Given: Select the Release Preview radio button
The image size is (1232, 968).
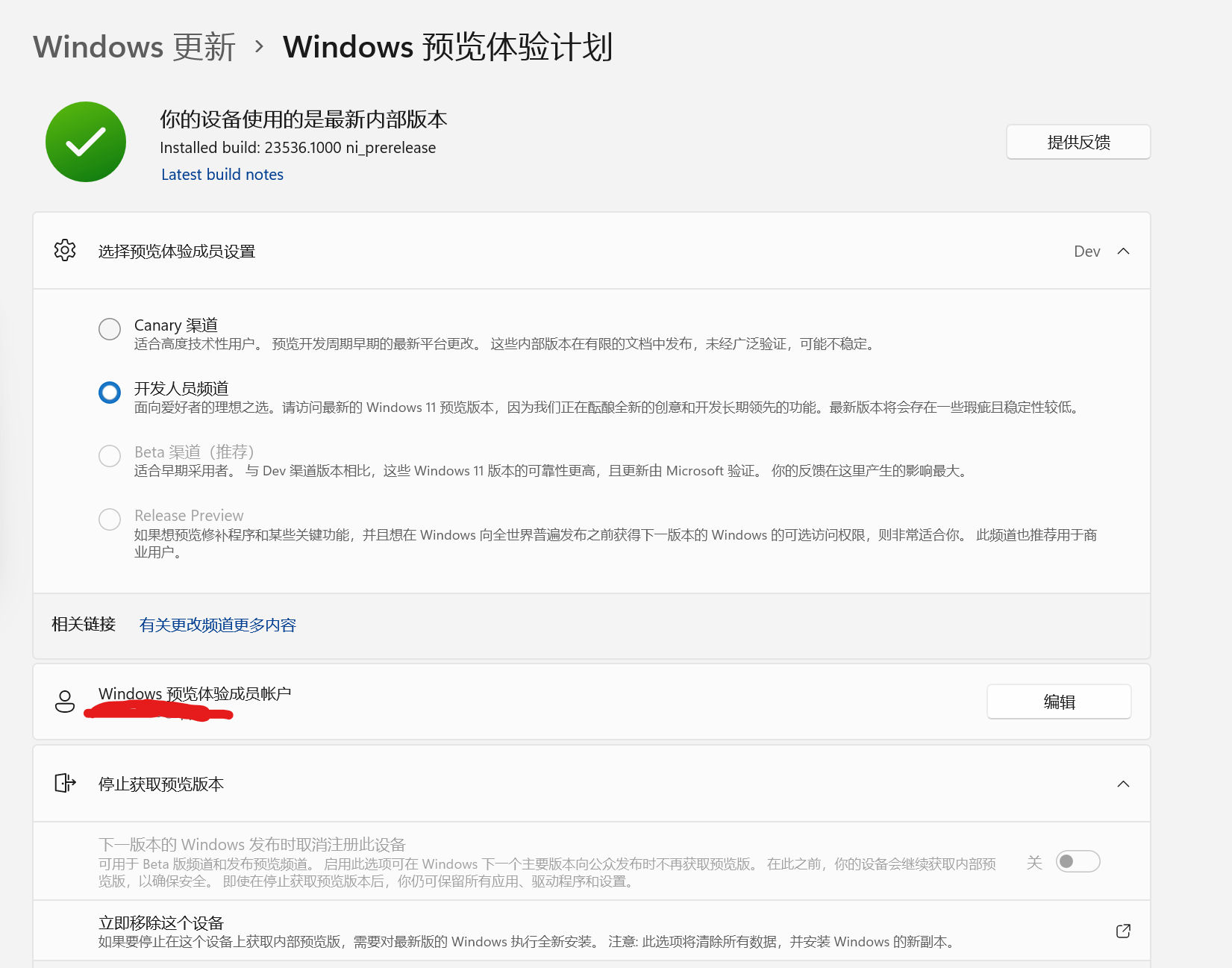Looking at the screenshot, I should 110,519.
